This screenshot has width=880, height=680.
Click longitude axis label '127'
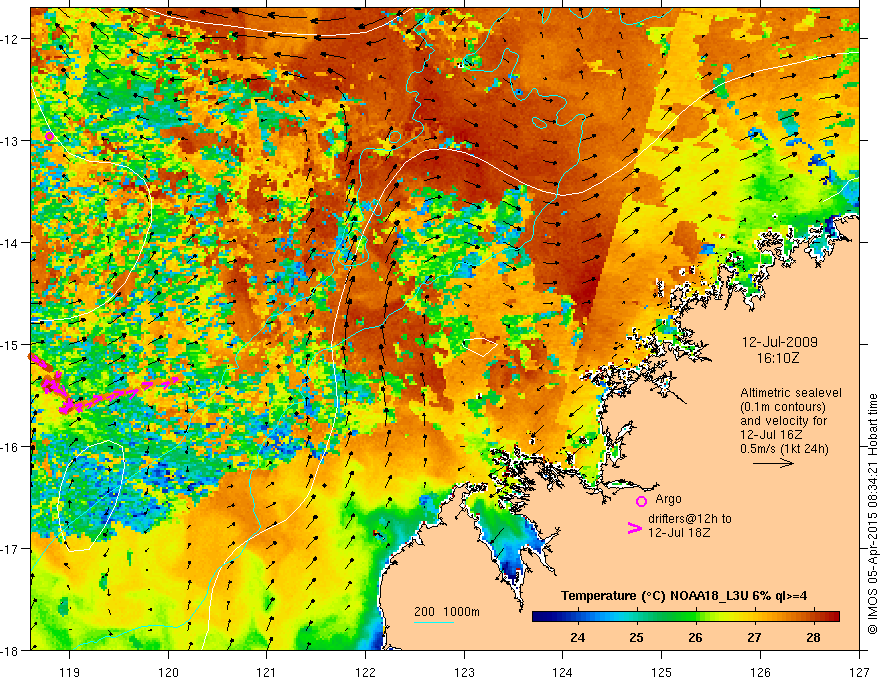point(859,672)
